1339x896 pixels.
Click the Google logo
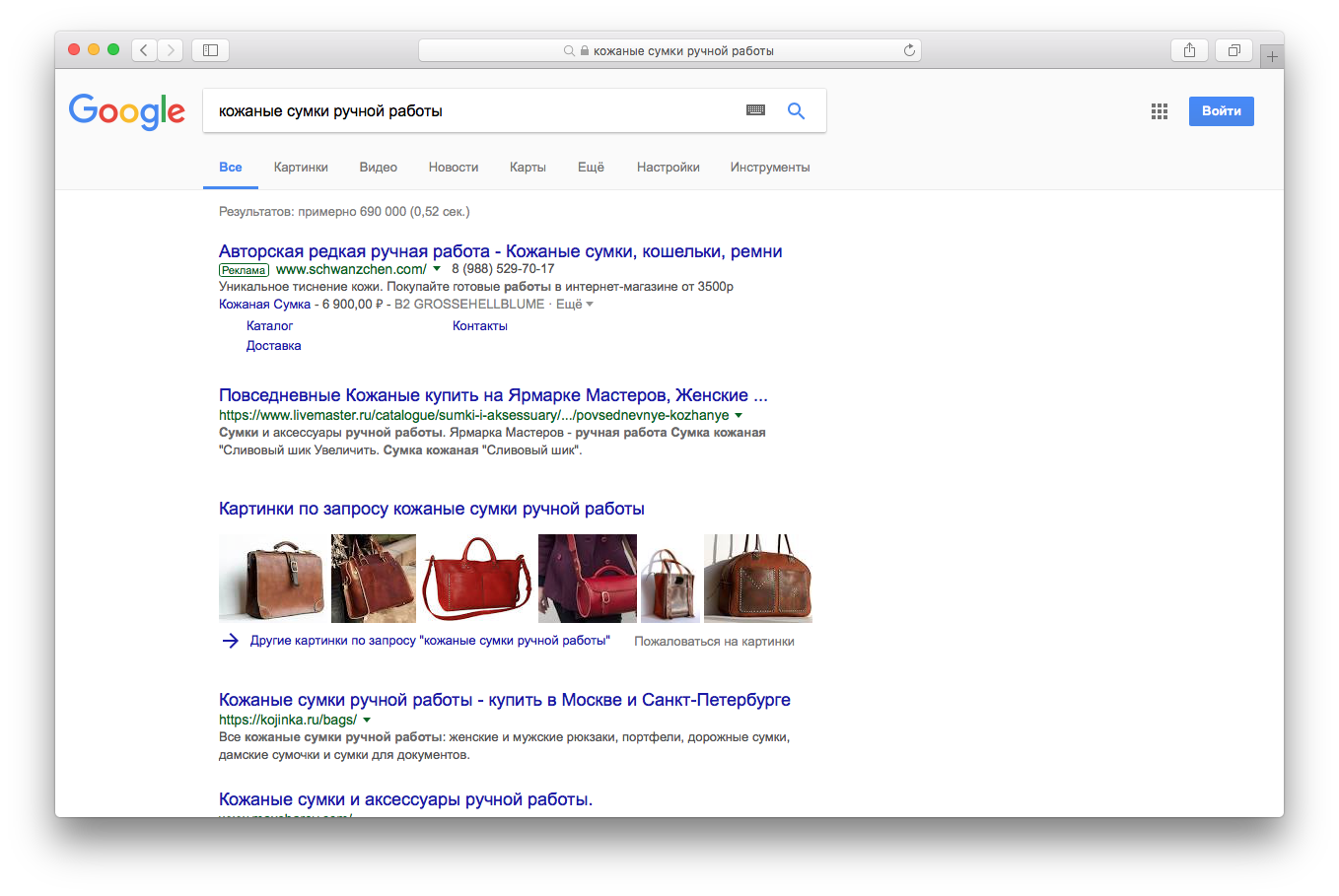[127, 111]
